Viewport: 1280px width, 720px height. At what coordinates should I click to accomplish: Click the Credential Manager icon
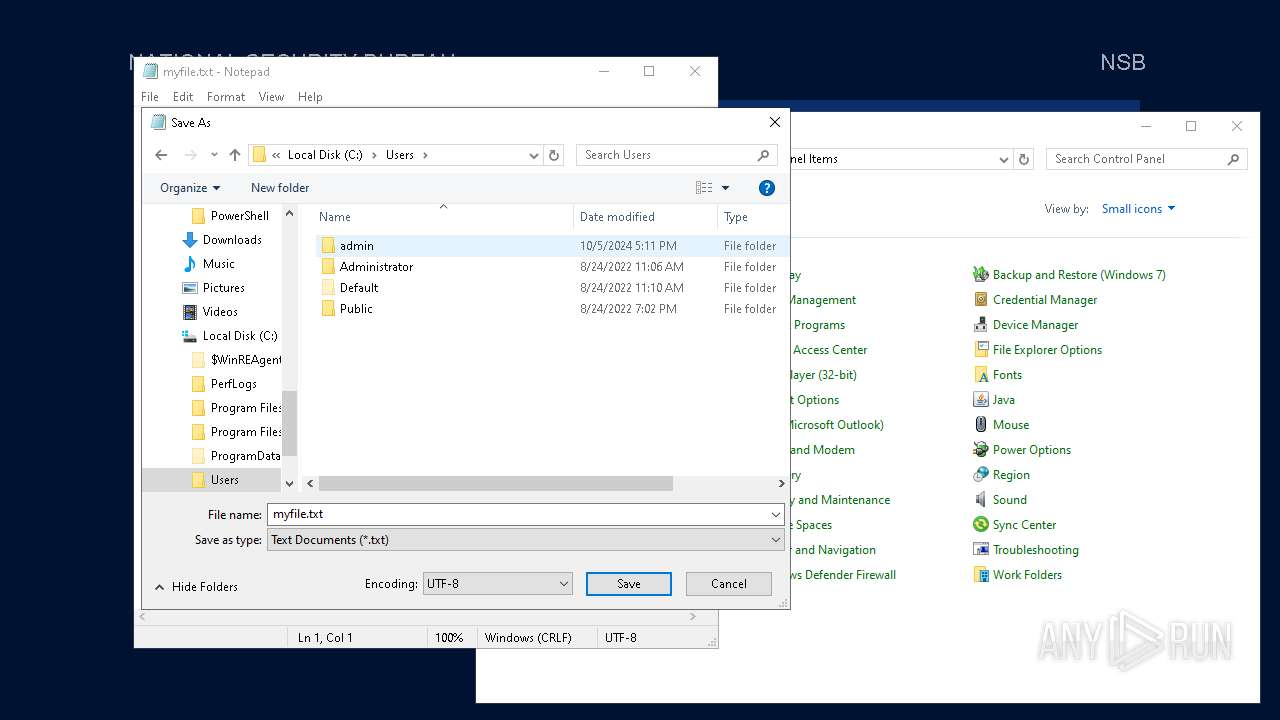(981, 299)
